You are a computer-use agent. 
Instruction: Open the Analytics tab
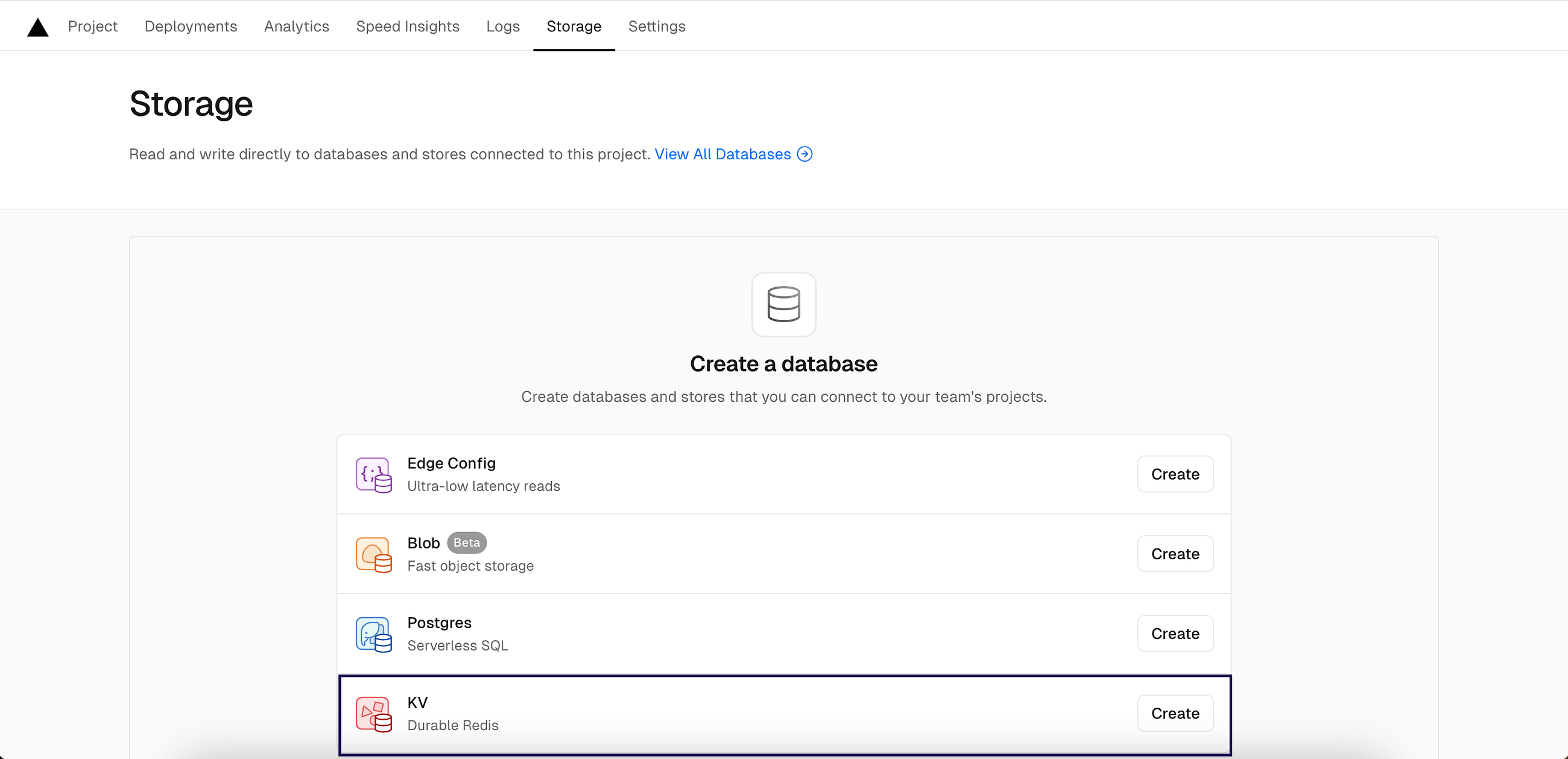(297, 26)
